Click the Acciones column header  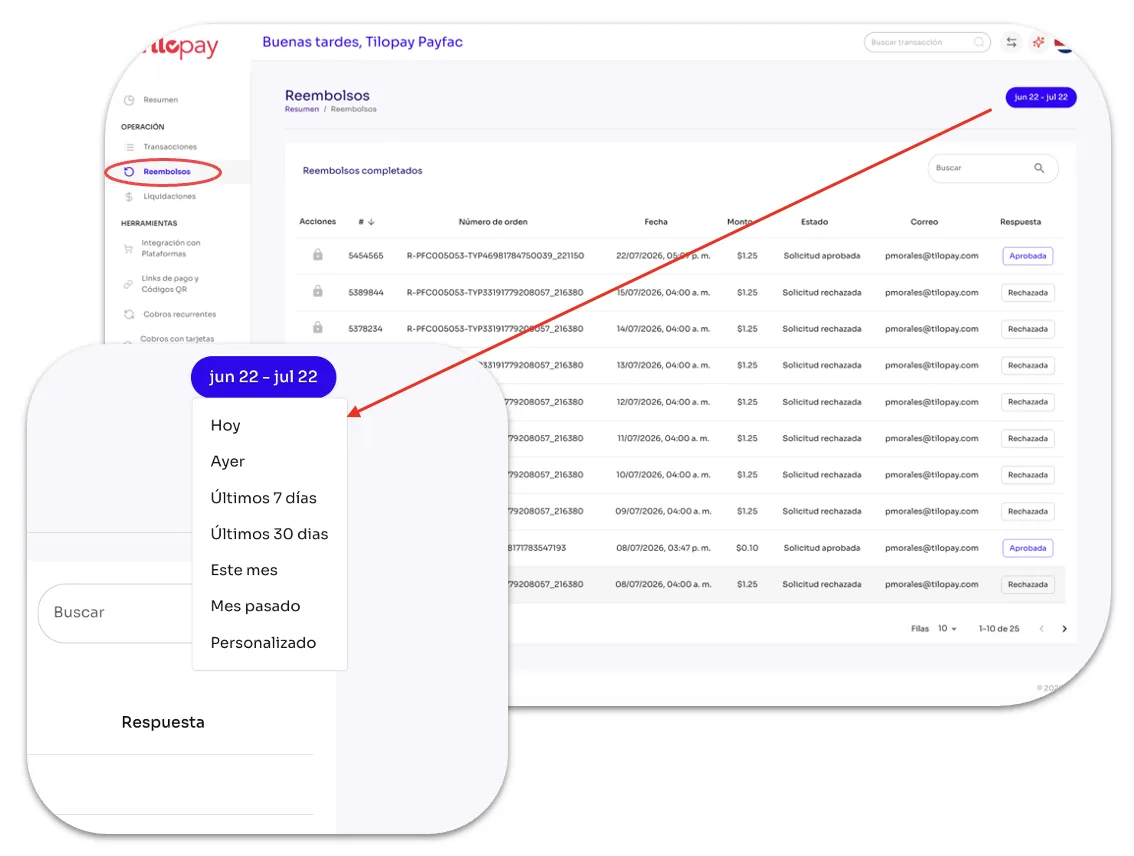(317, 222)
